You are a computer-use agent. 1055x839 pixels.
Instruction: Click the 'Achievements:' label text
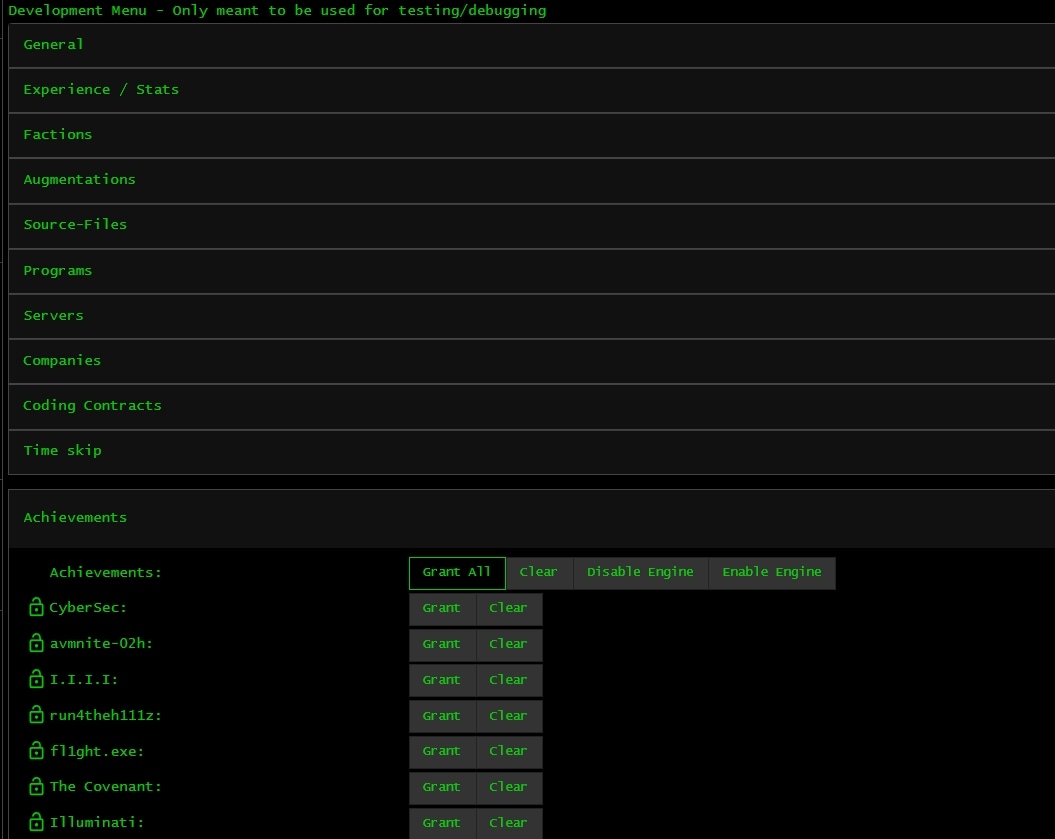(106, 573)
